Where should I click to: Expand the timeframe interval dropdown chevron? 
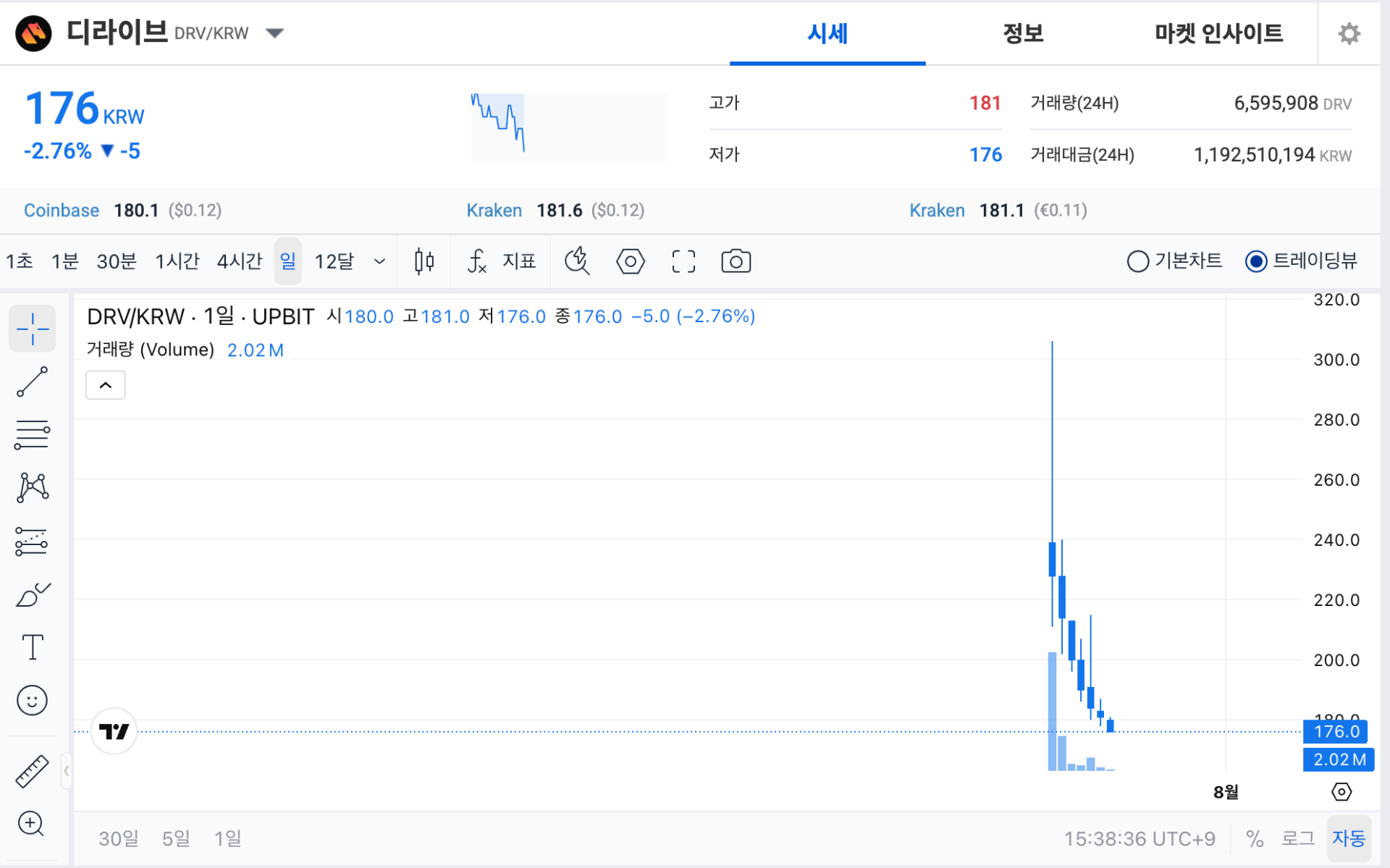click(x=379, y=261)
